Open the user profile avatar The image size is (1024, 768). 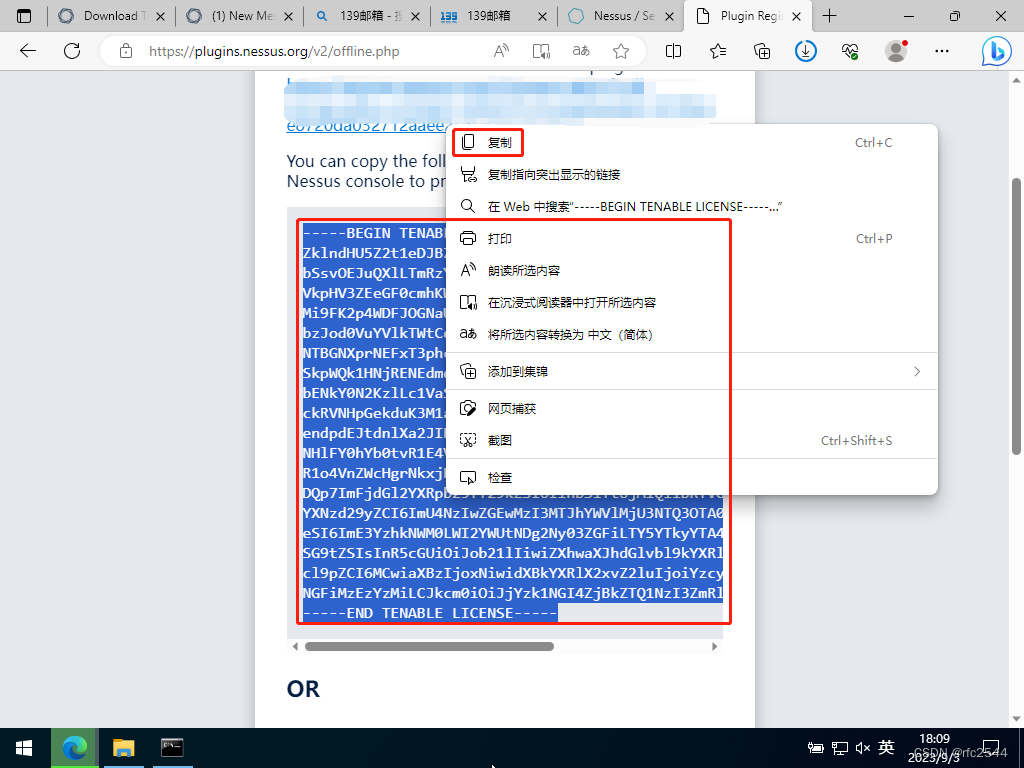896,51
